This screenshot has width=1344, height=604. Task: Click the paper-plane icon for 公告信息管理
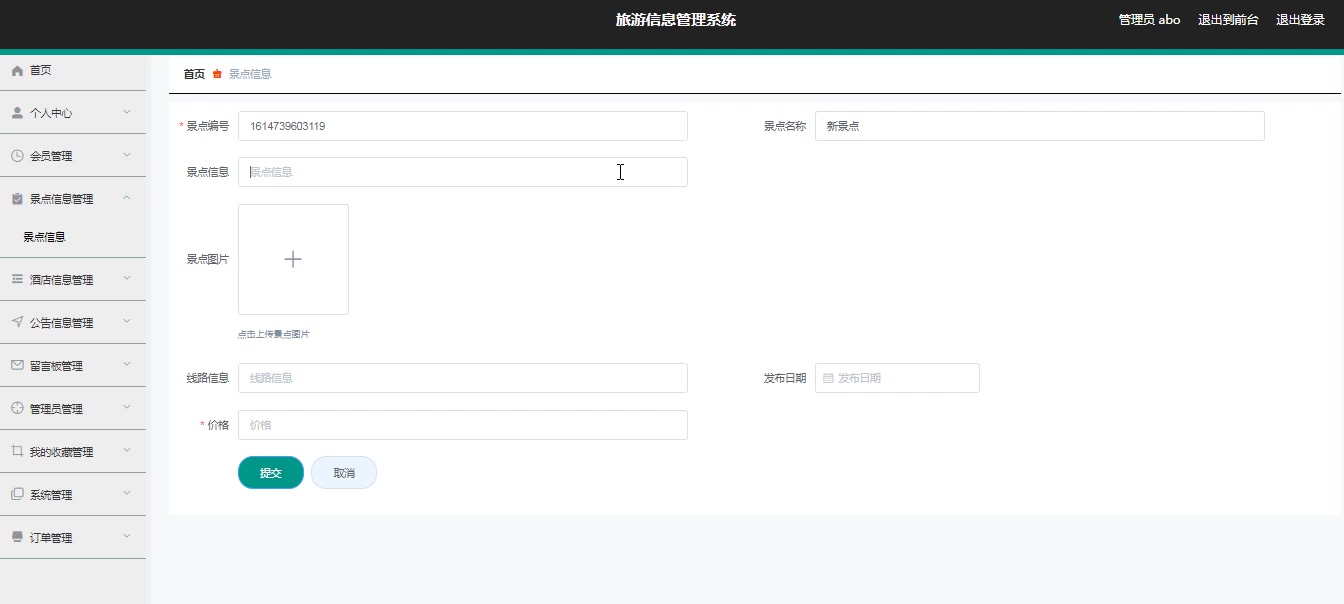pos(16,322)
